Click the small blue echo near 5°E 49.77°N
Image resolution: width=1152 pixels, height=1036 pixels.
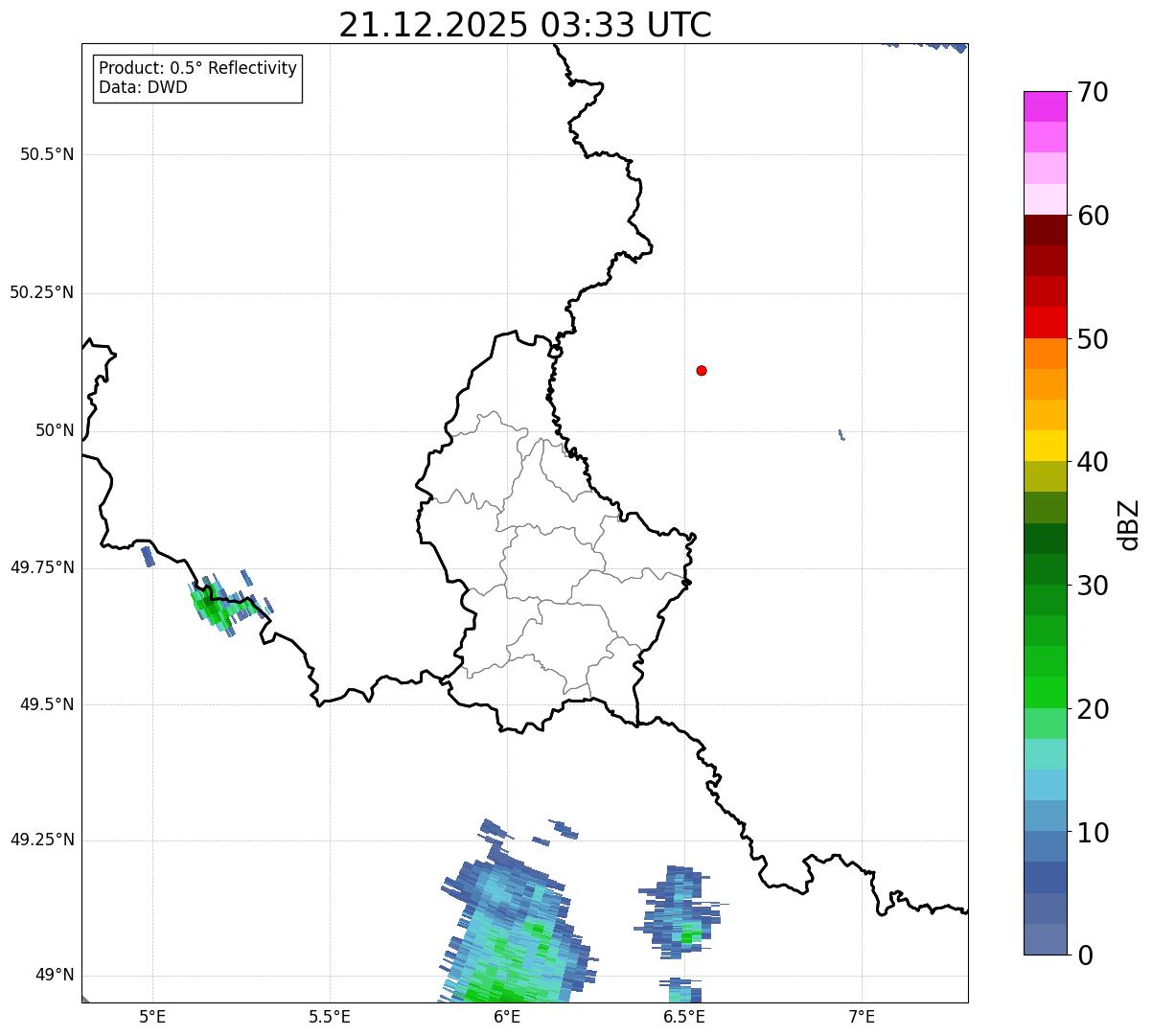pos(148,556)
